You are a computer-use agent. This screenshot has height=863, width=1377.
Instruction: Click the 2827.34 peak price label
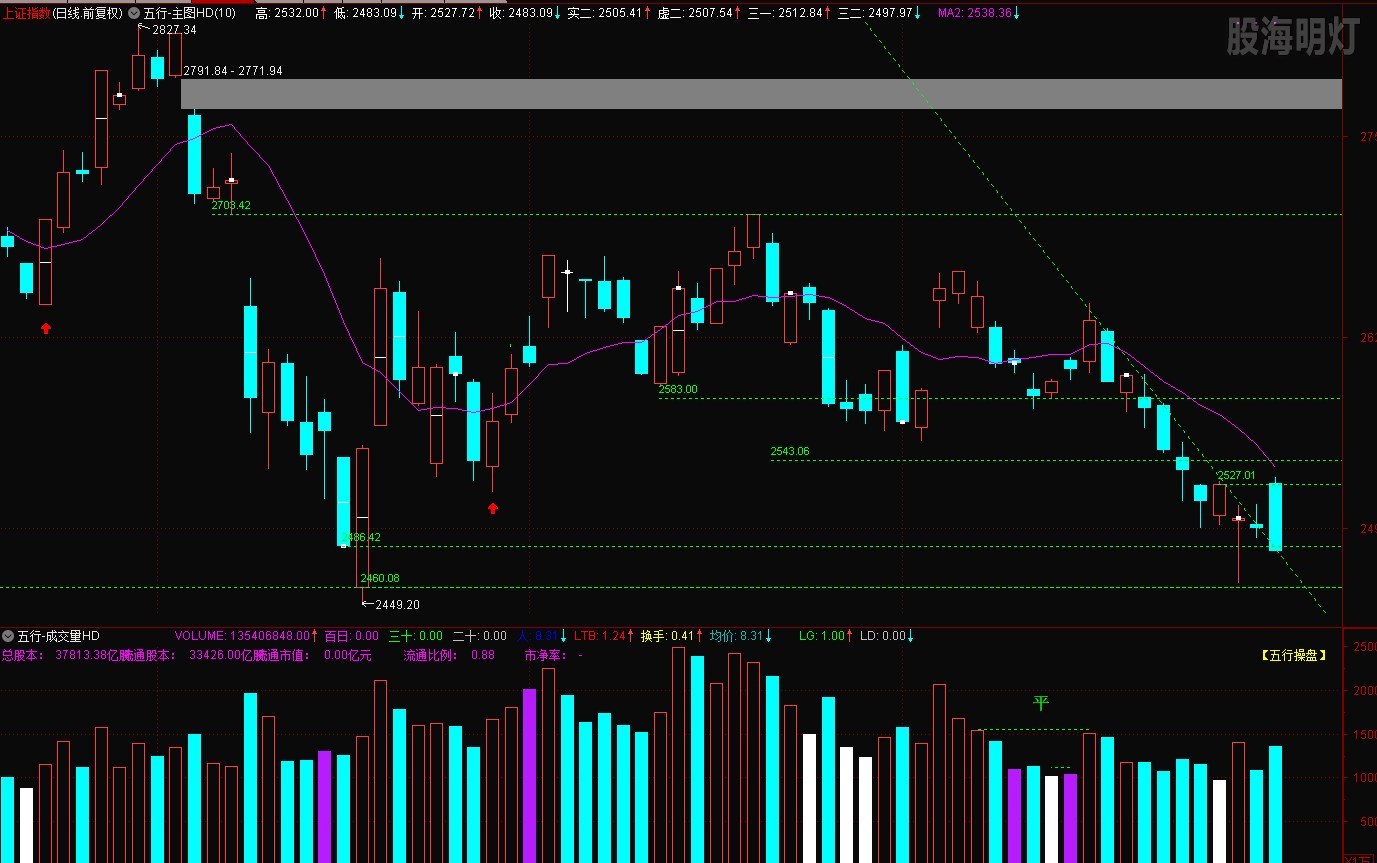click(174, 30)
